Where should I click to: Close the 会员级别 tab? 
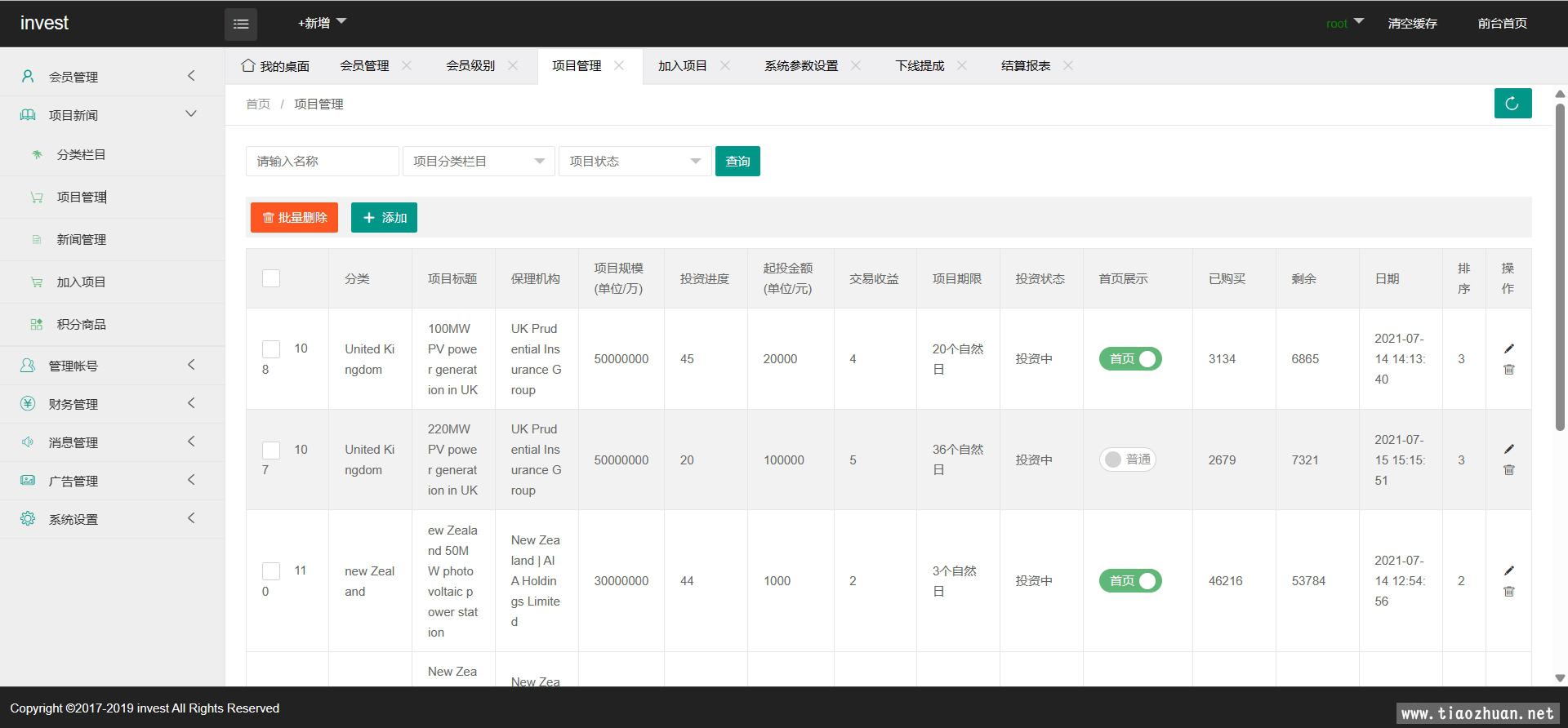pos(513,65)
